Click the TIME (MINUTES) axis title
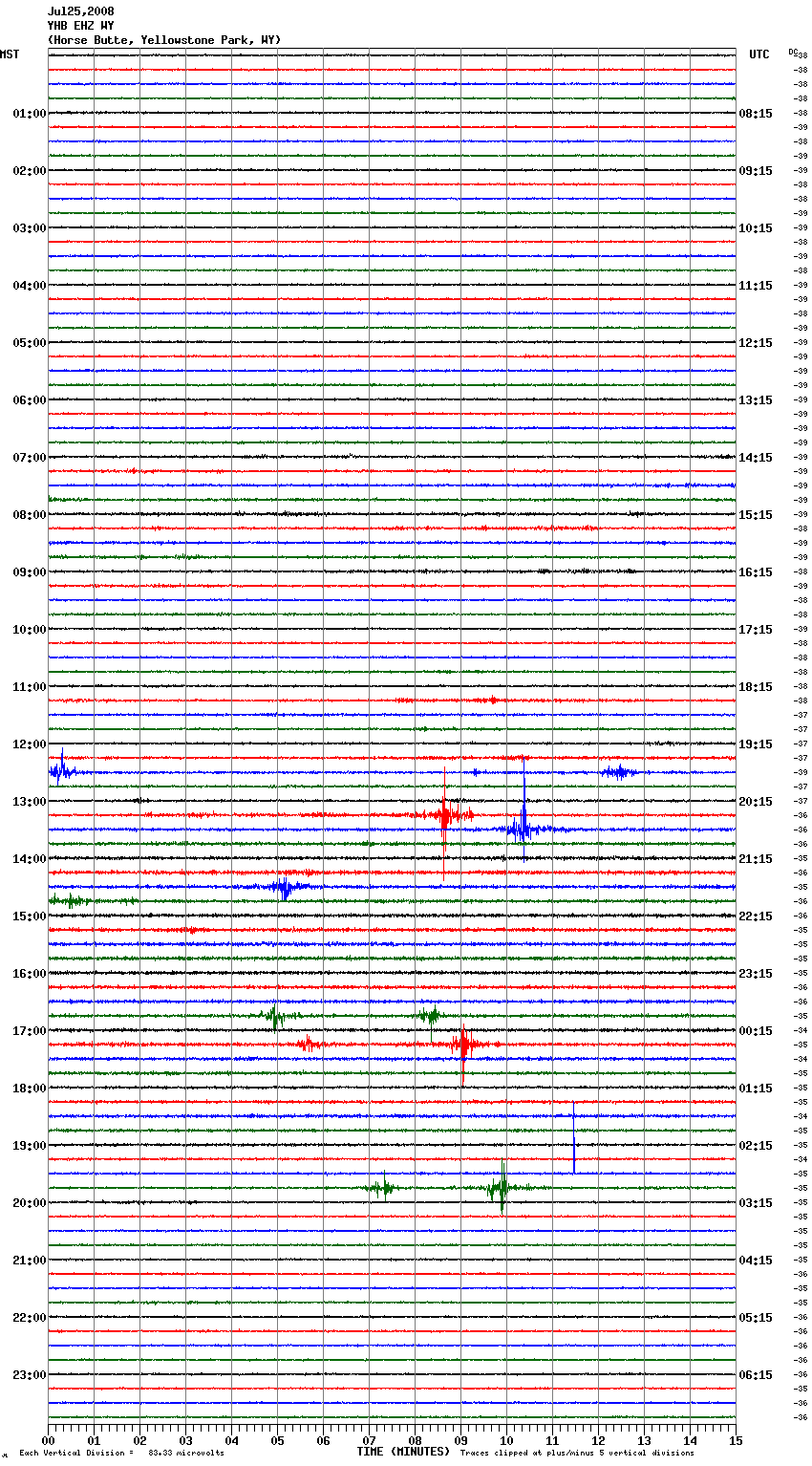Image resolution: width=812 pixels, height=1466 pixels. pyautogui.click(x=403, y=1452)
